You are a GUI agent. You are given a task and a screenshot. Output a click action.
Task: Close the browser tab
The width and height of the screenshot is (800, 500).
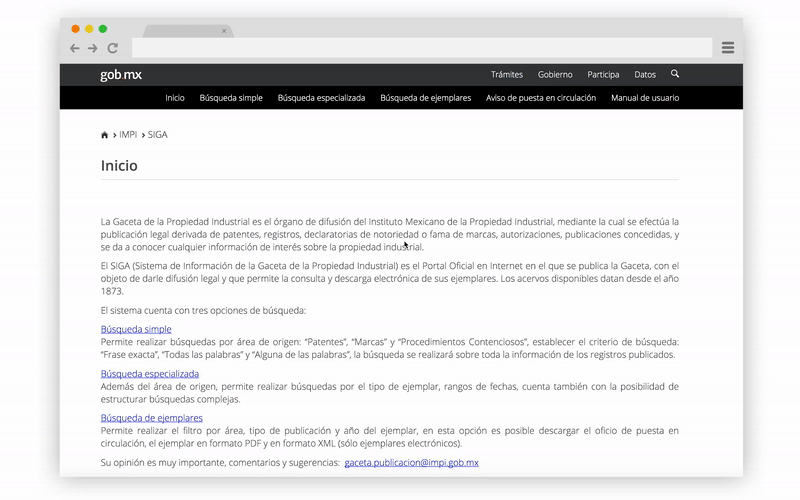coord(223,31)
